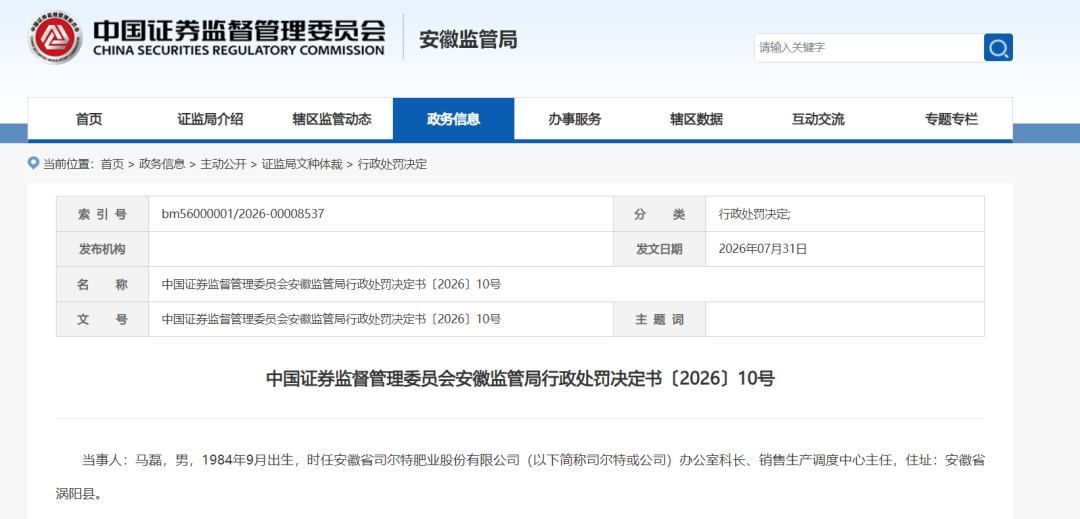The height and width of the screenshot is (519, 1080).
Task: Click the 分类 label cell
Action: [x=660, y=214]
